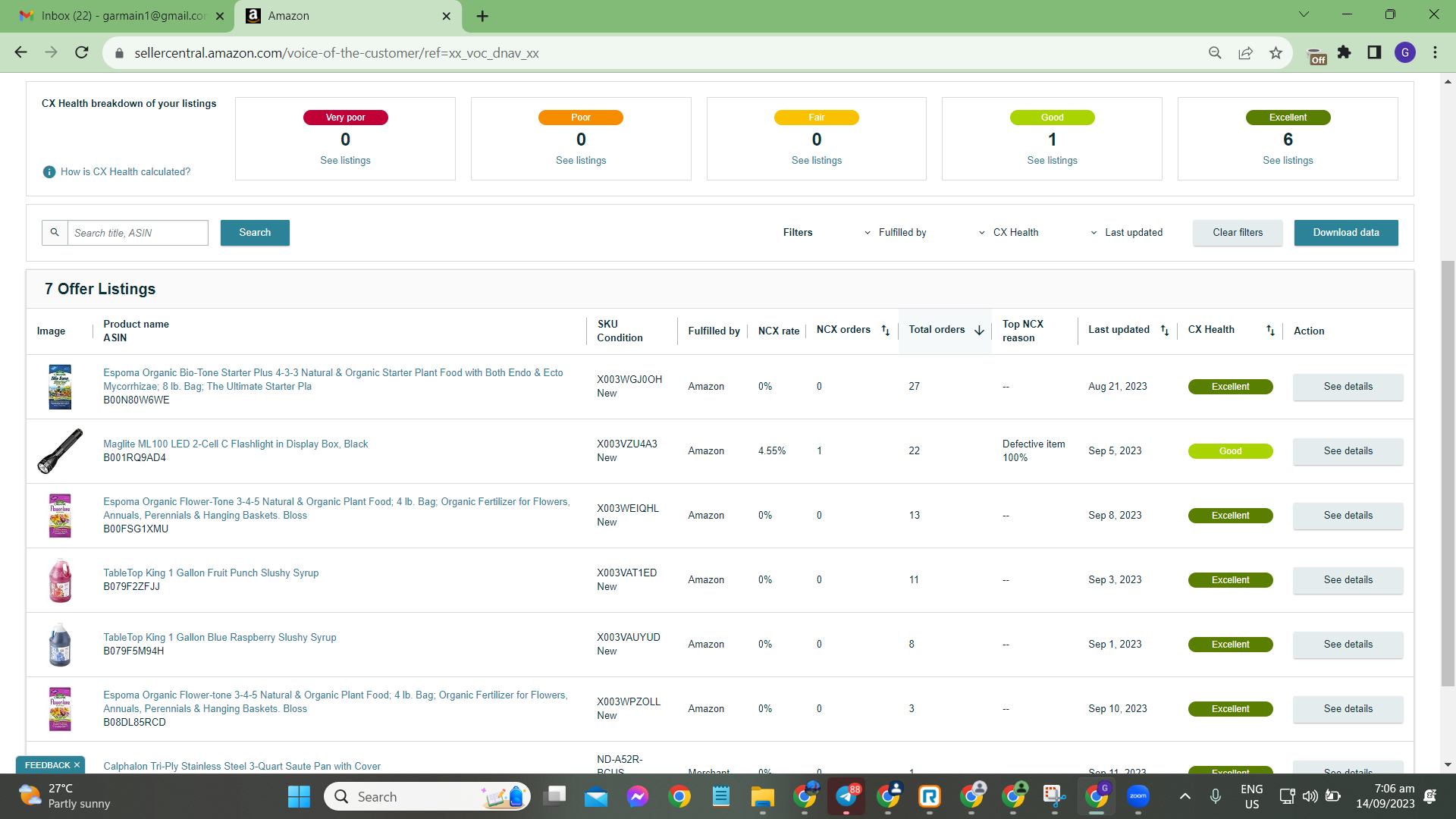Viewport: 1456px width, 819px height.
Task: Close the Gmail Inbox tab
Action: [220, 16]
